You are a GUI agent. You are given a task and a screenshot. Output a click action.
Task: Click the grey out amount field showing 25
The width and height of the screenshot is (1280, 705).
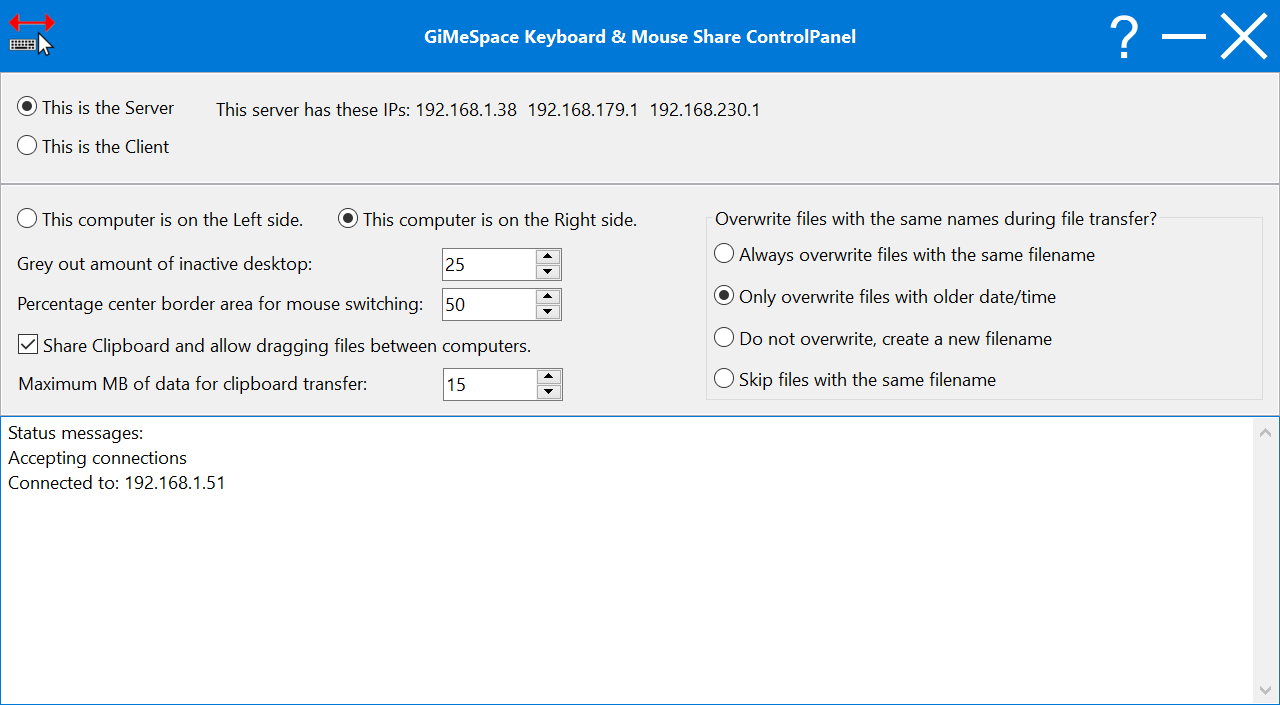click(x=489, y=264)
